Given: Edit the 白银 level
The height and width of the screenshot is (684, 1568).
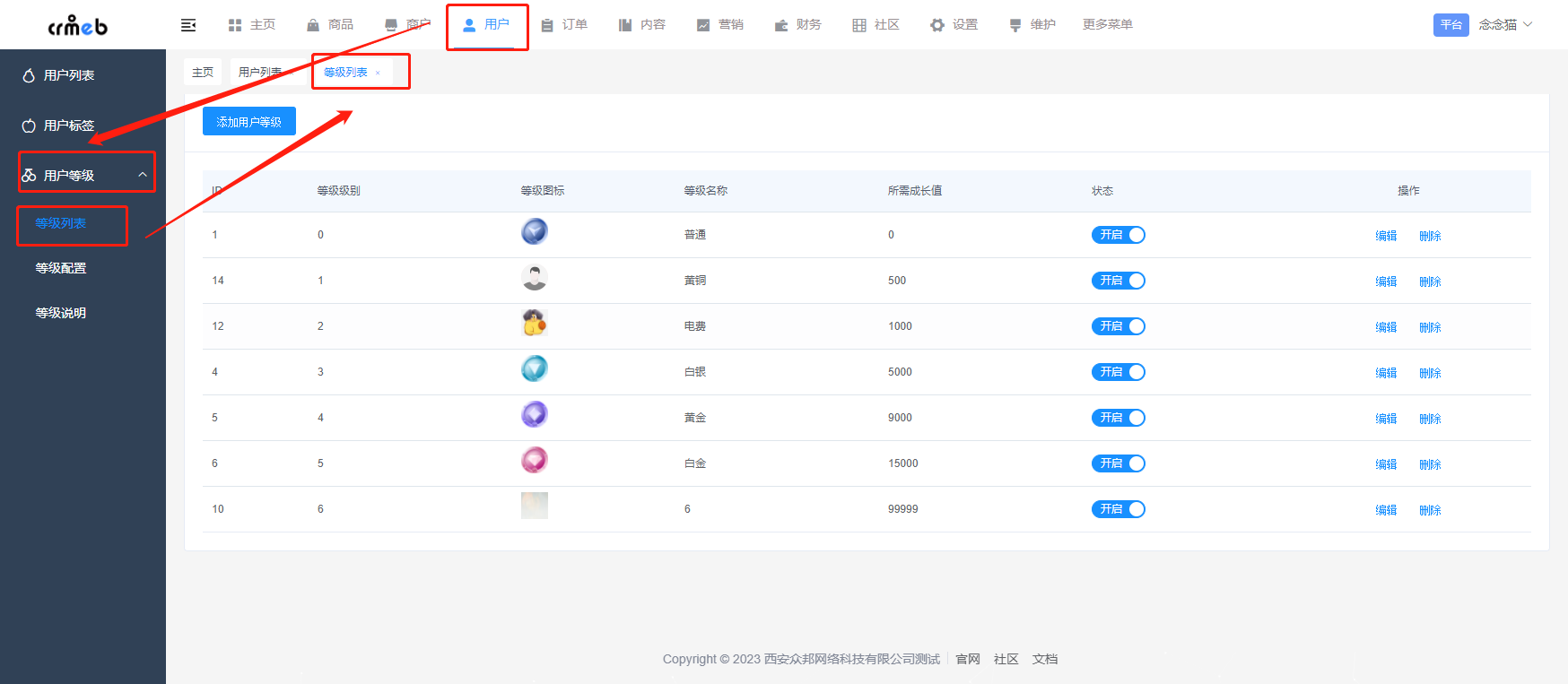Looking at the screenshot, I should click(1386, 373).
